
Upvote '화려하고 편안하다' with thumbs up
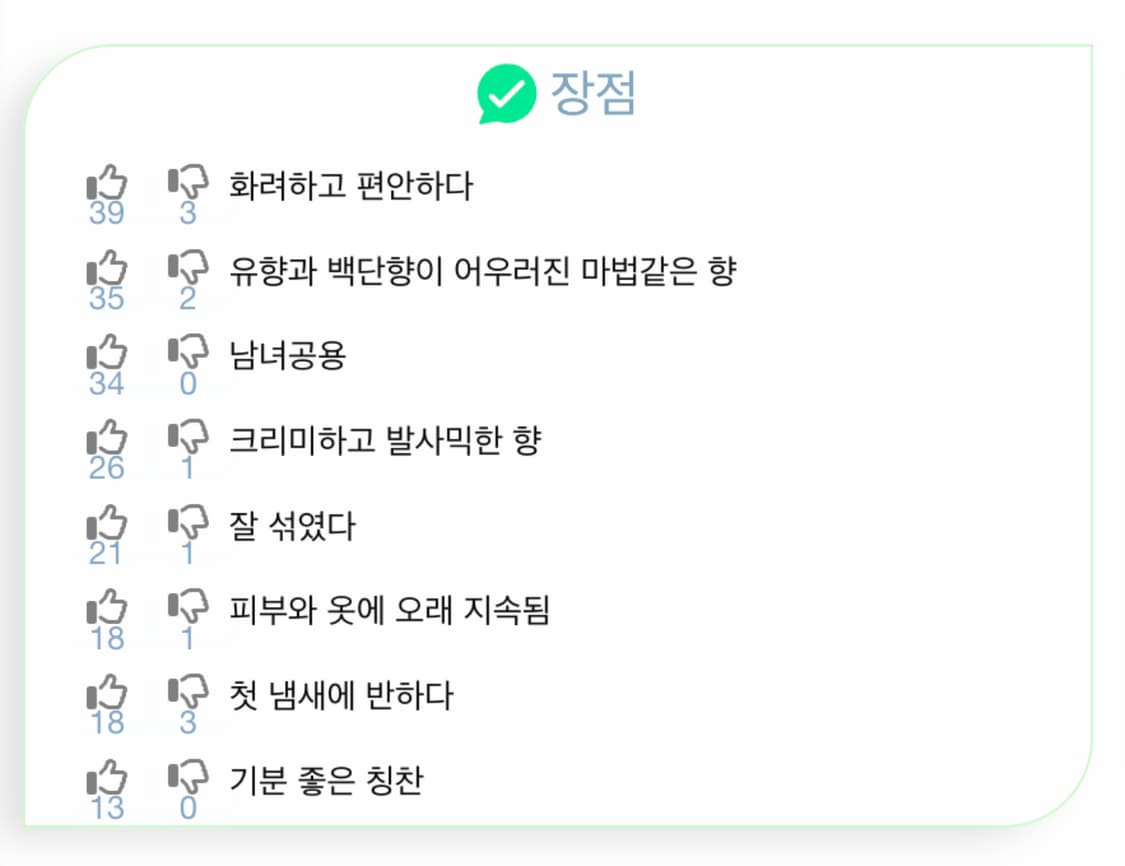pyautogui.click(x=107, y=182)
